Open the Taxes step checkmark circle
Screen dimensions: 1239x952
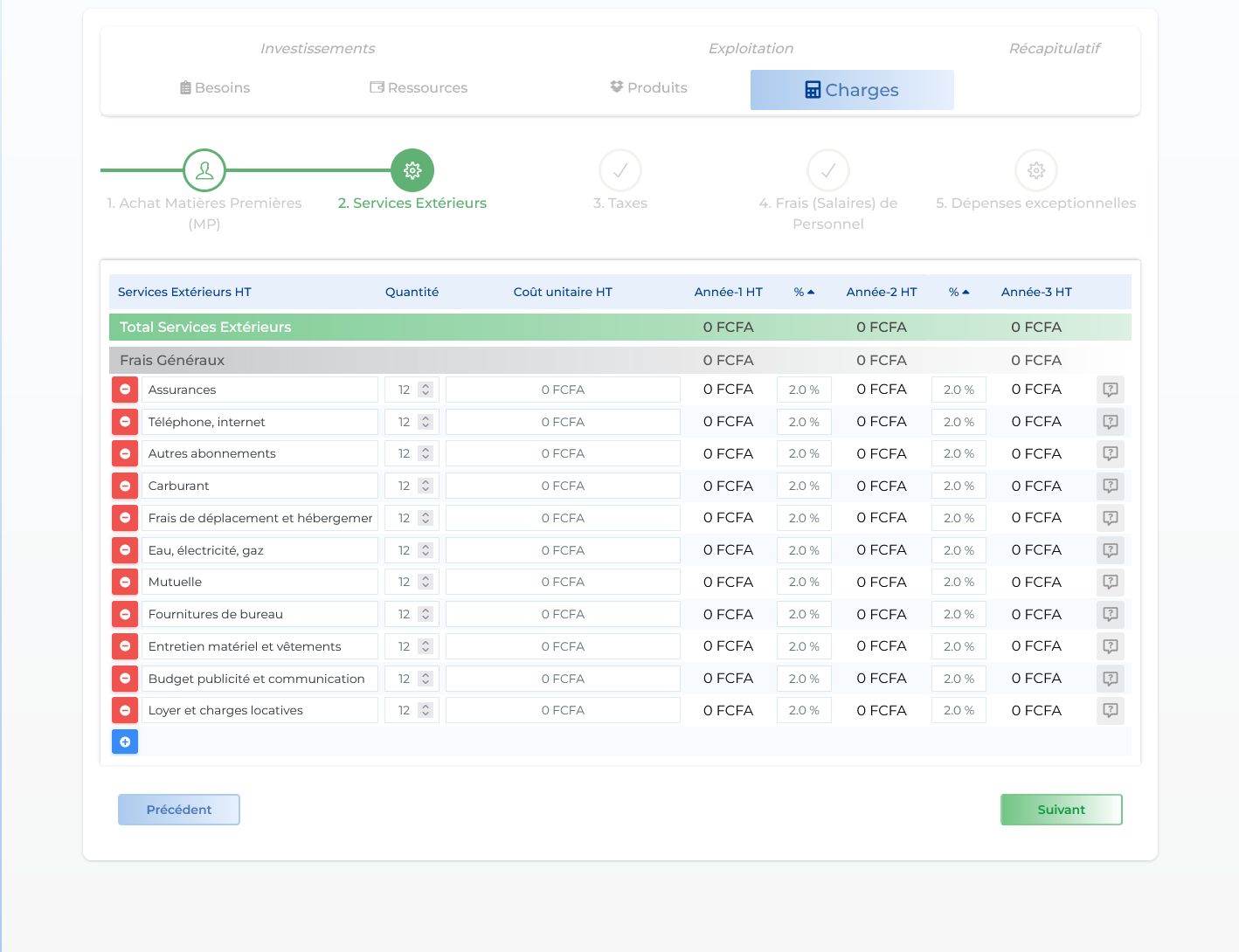(x=620, y=170)
